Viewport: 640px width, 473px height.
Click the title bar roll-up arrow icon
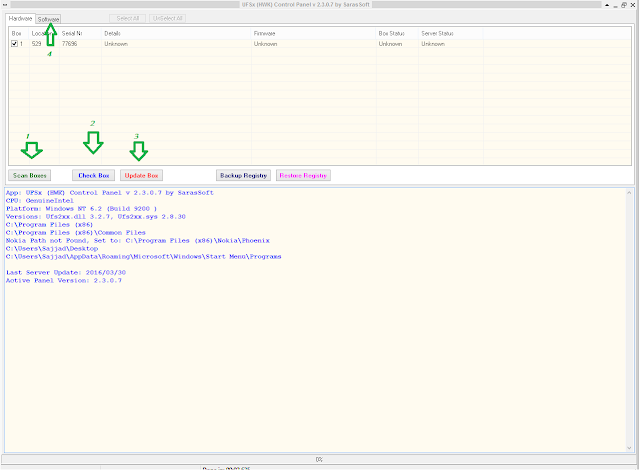pyautogui.click(x=607, y=5)
